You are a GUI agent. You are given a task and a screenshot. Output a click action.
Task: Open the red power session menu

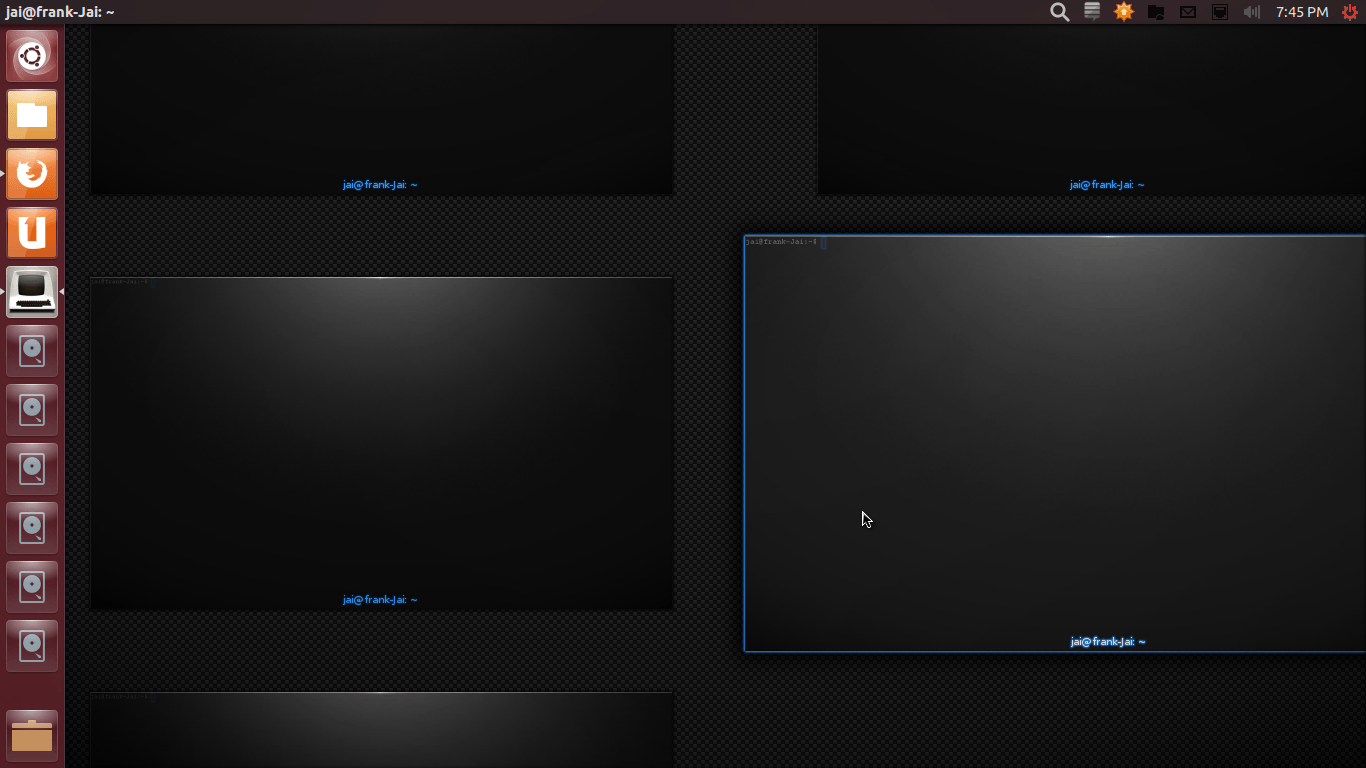pos(1350,12)
